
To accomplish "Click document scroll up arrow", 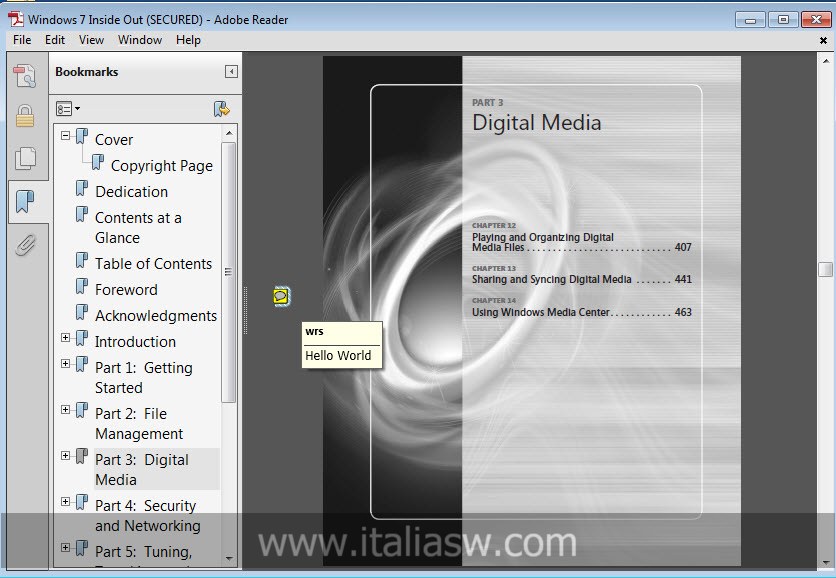I will [825, 60].
